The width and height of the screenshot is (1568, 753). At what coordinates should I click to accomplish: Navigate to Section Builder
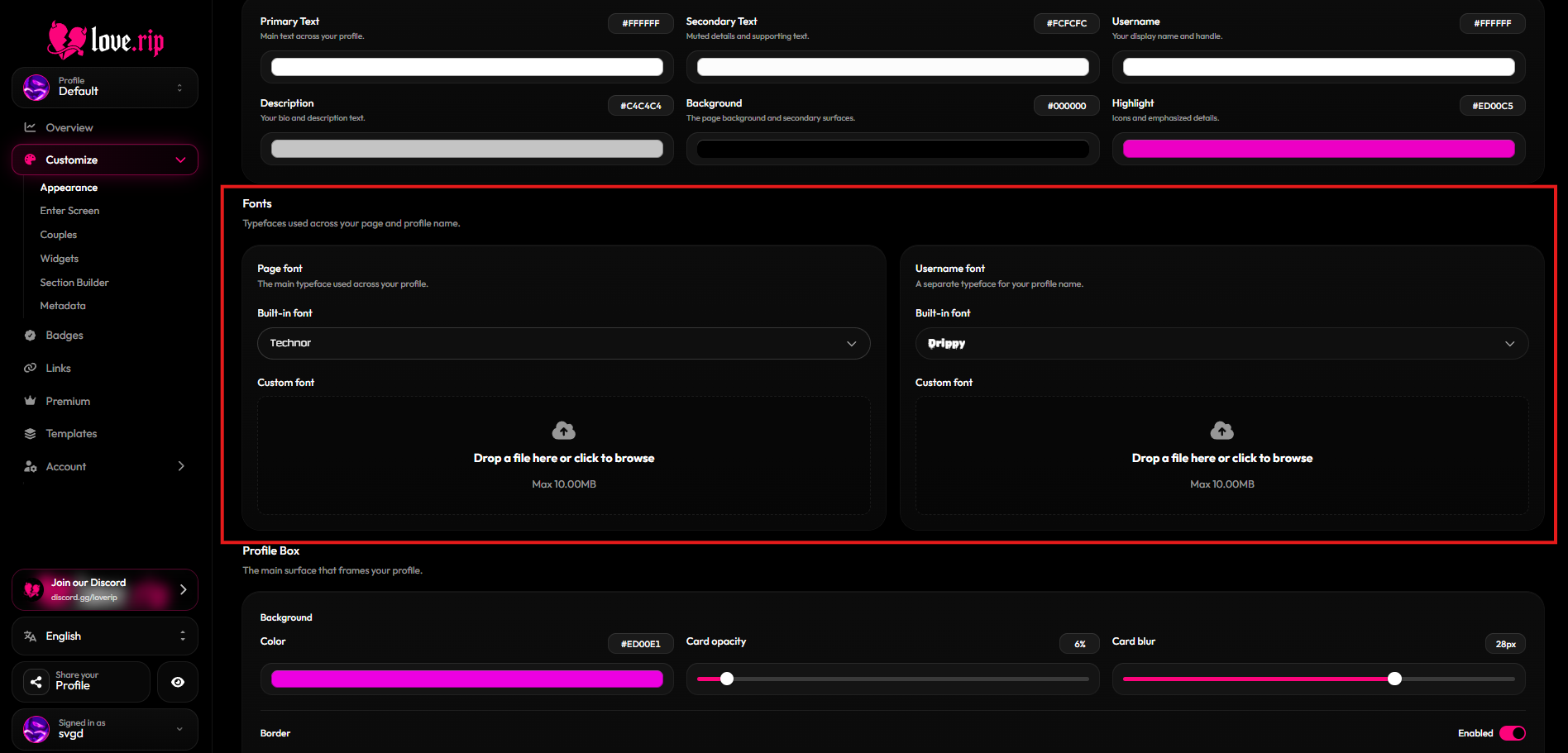[74, 283]
